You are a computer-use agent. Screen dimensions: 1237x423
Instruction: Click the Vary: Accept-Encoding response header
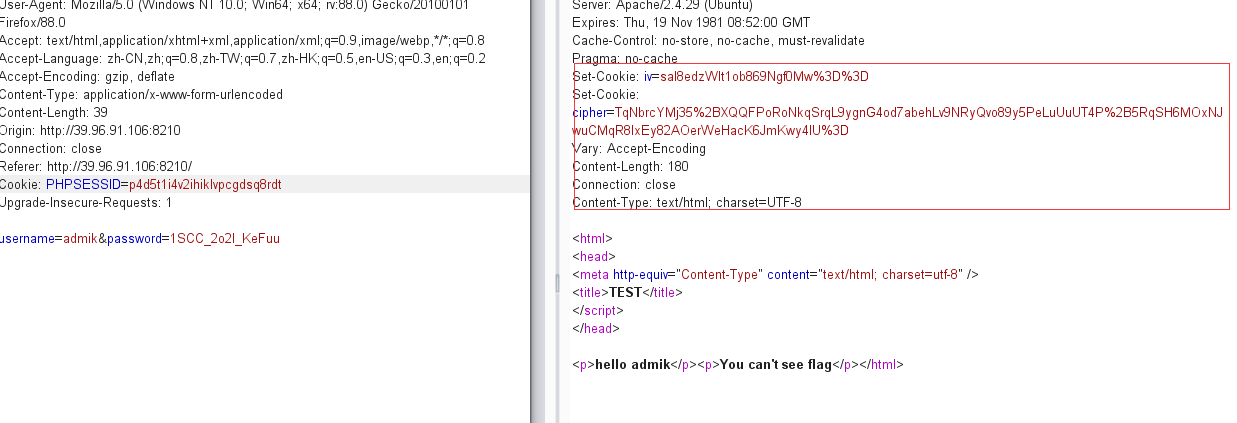point(639,149)
